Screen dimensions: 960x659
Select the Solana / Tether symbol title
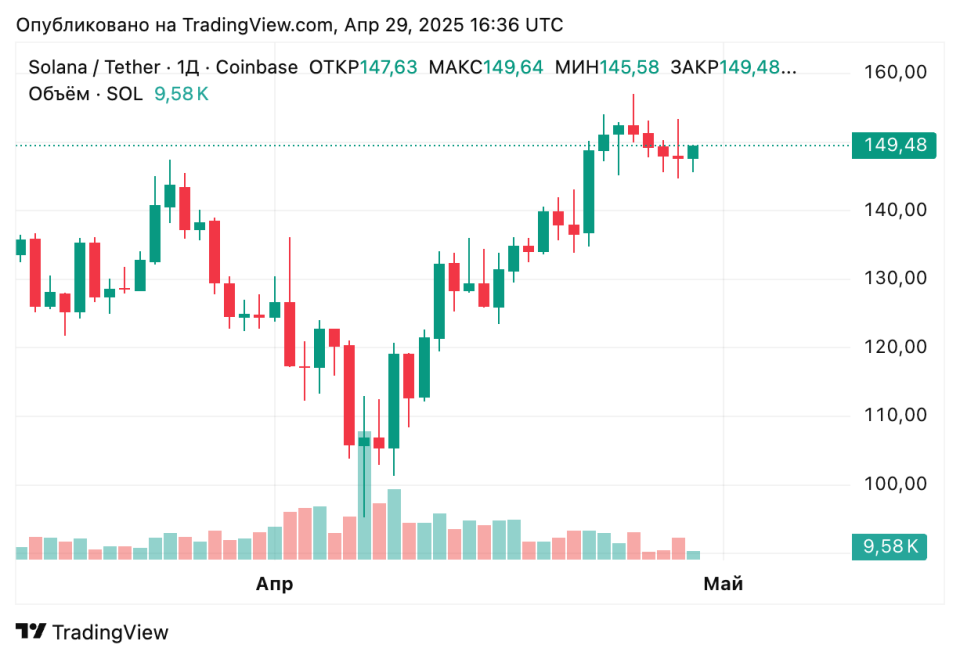(x=94, y=67)
